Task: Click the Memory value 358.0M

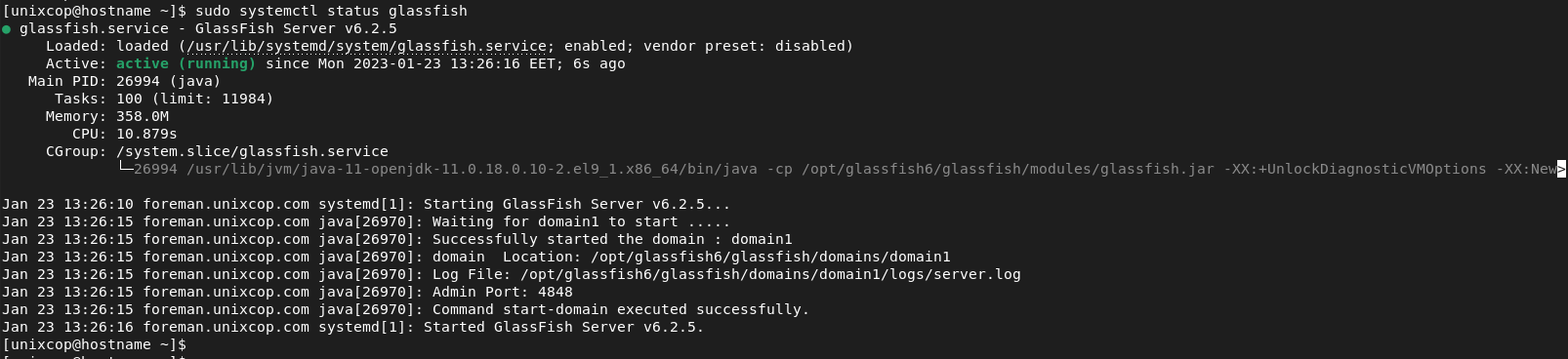Action: click(143, 116)
